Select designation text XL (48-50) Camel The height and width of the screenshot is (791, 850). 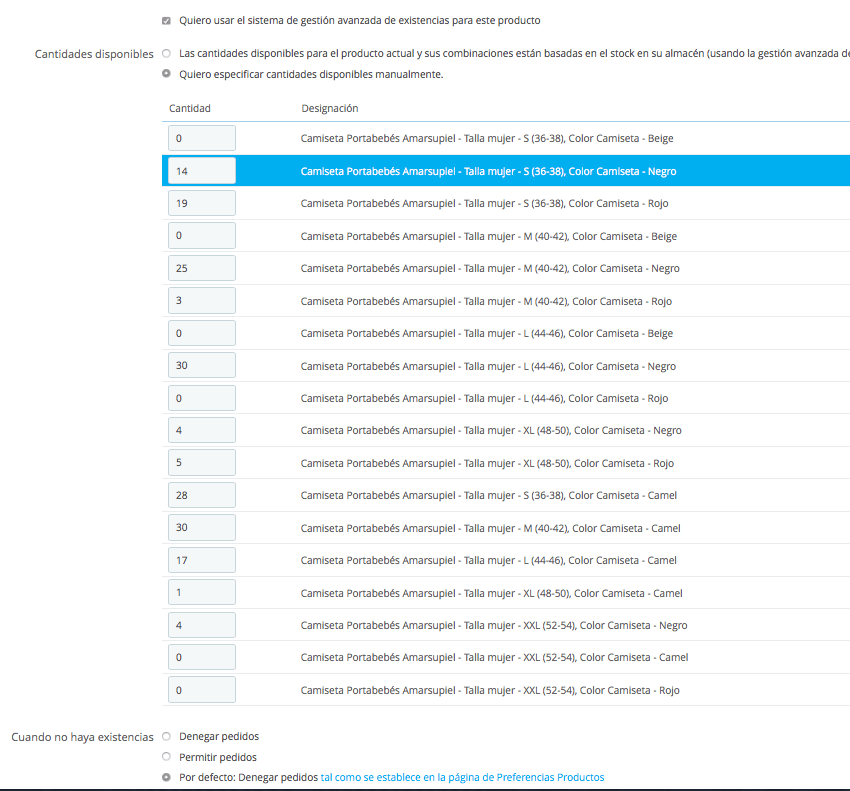(492, 594)
